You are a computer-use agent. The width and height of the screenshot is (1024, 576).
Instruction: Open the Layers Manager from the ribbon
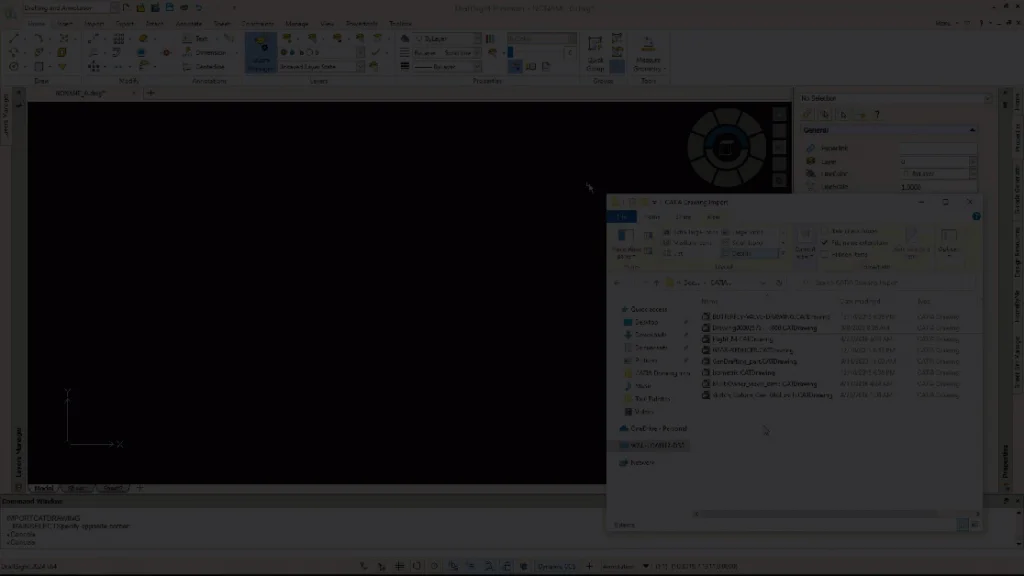[x=260, y=54]
